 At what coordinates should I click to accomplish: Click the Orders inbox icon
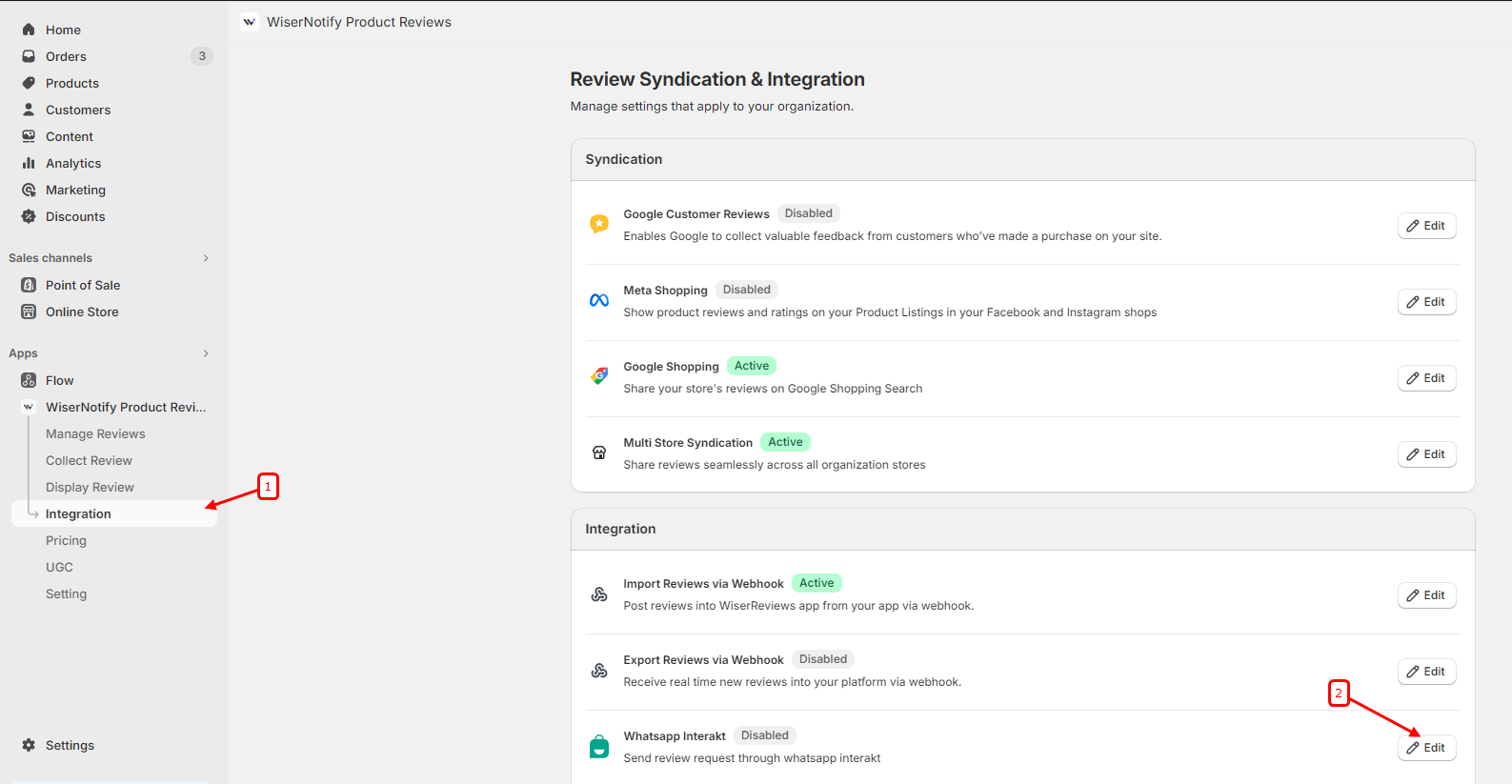coord(29,56)
